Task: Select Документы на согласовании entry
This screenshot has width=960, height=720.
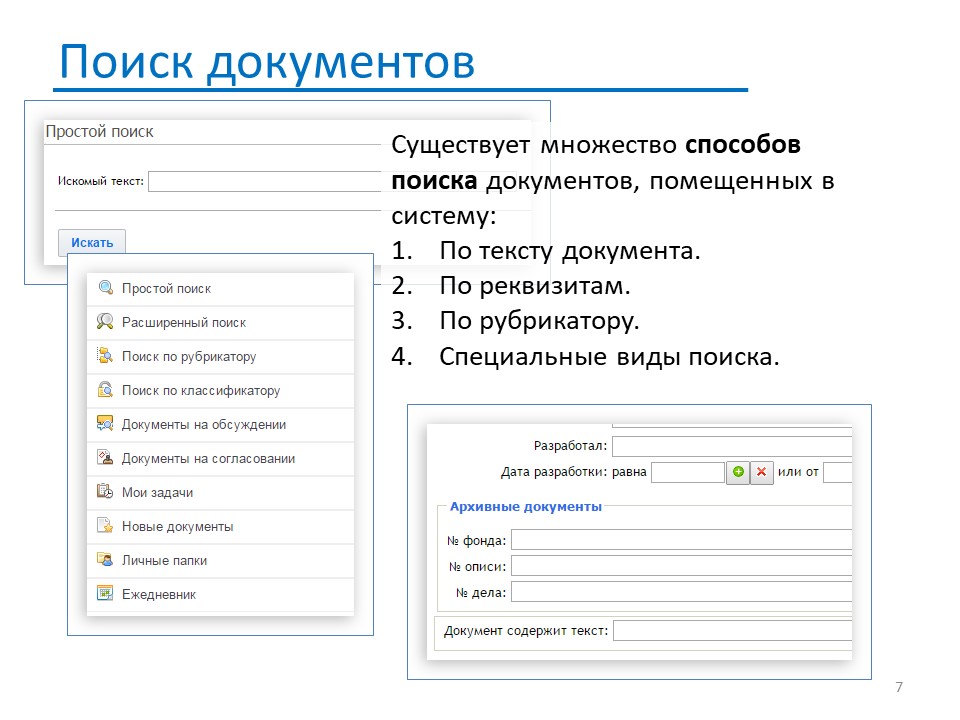Action: coord(220,459)
